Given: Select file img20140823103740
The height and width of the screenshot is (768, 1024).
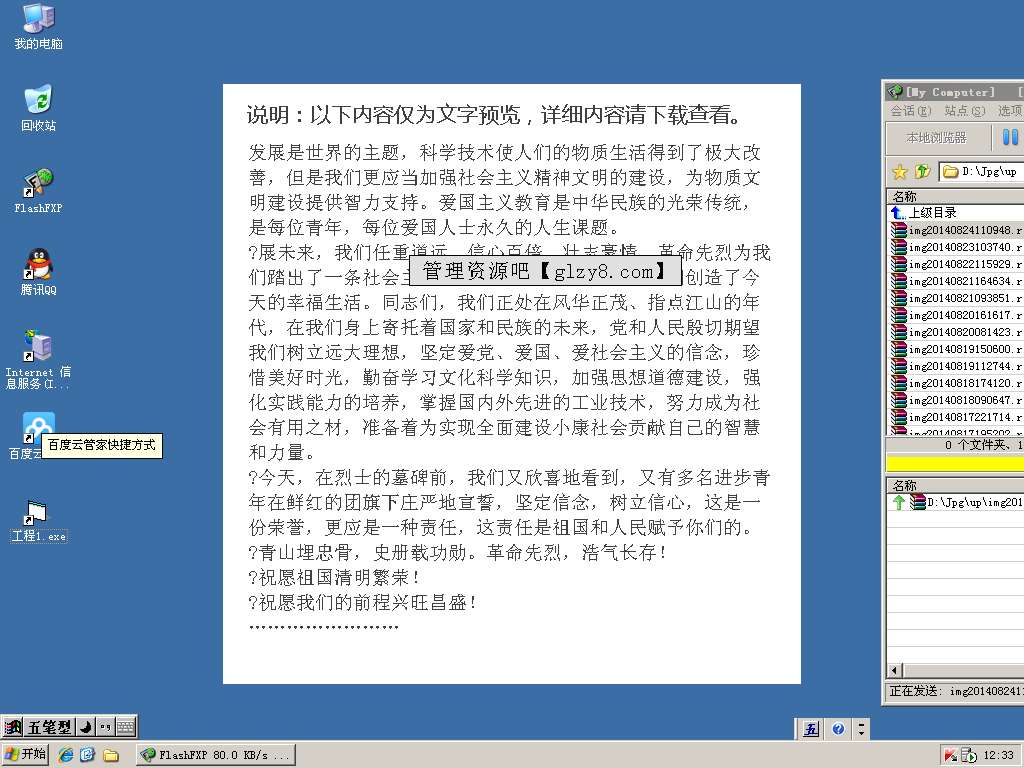Looking at the screenshot, I should [956, 247].
